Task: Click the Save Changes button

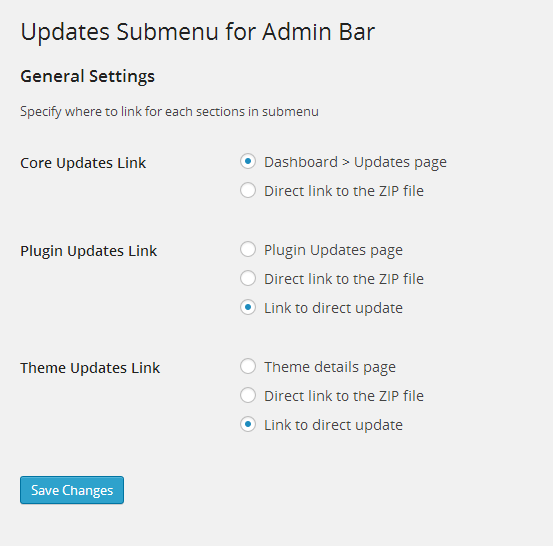Action: pyautogui.click(x=72, y=490)
